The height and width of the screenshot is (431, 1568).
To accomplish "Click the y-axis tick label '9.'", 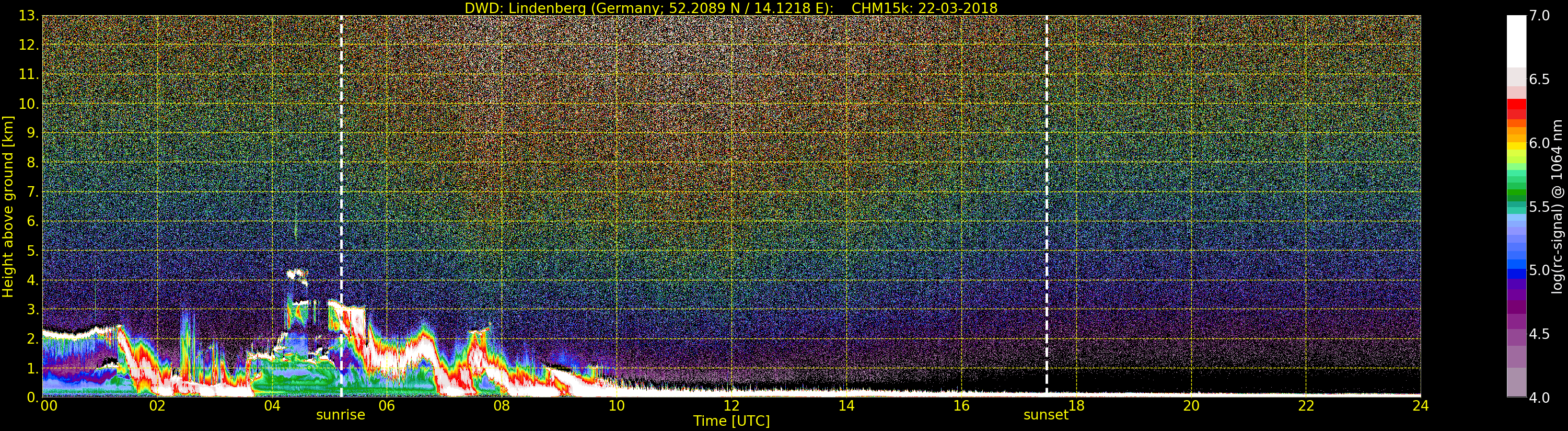I will tap(33, 133).
